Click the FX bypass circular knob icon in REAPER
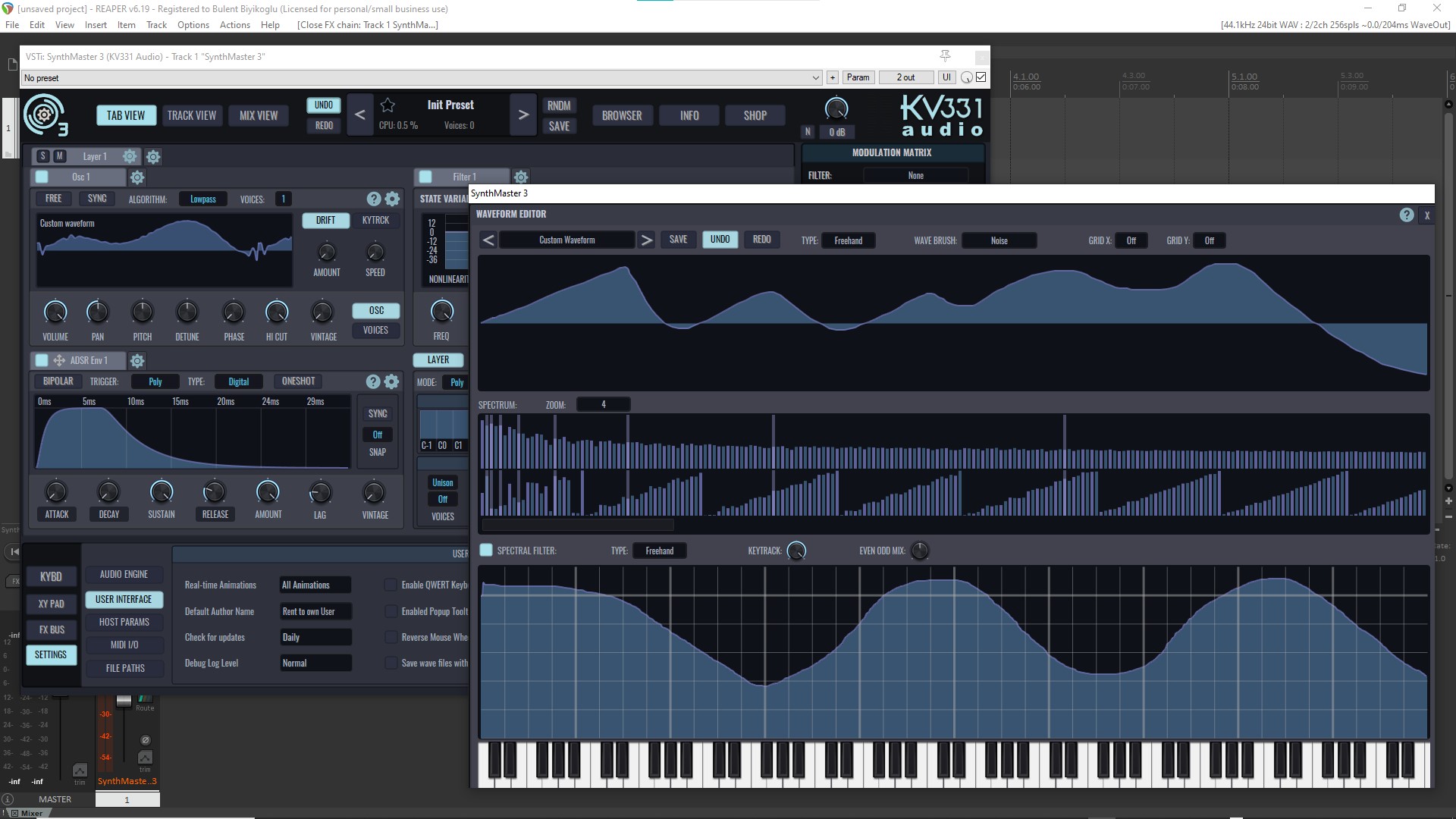 967,77
